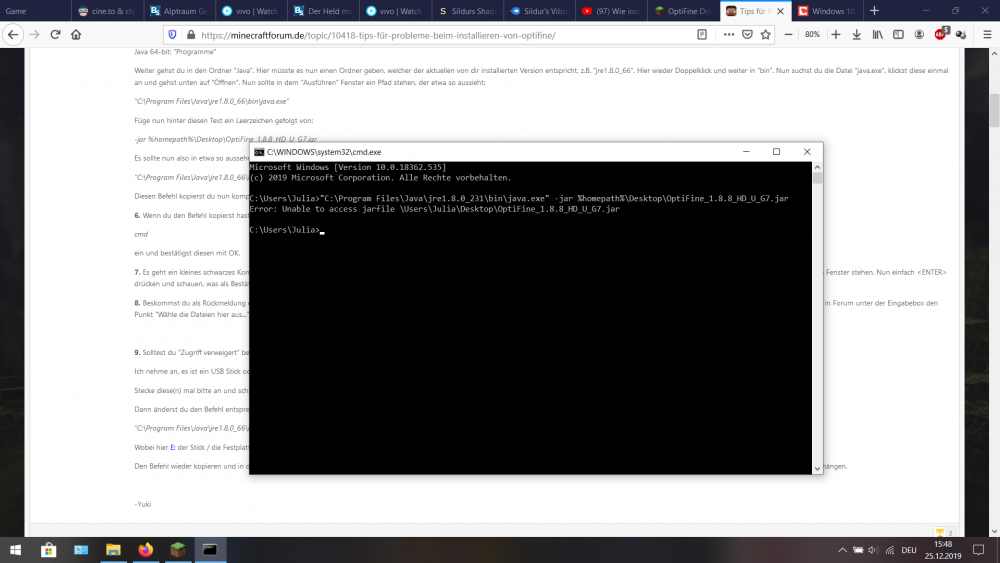
Task: Switch to the YouTube (97) tab
Action: tap(611, 11)
